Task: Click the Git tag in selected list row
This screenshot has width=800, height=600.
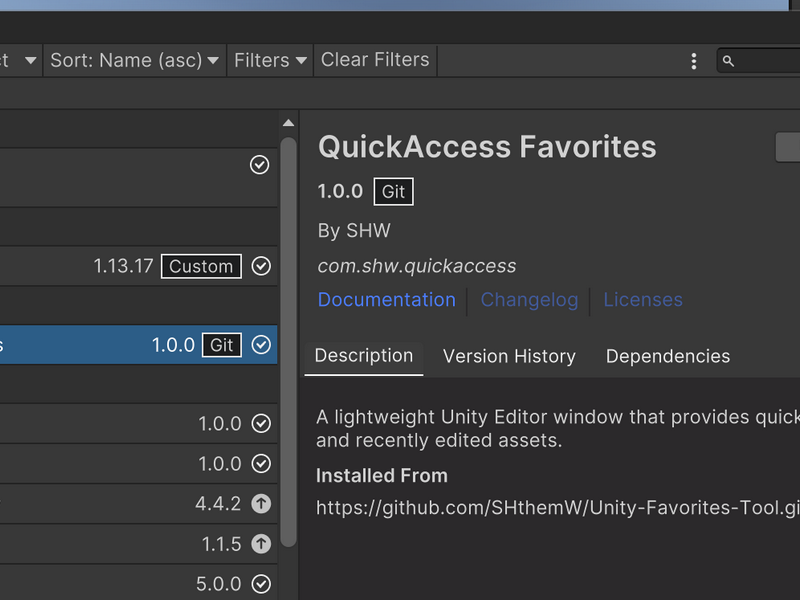Action: [x=222, y=345]
